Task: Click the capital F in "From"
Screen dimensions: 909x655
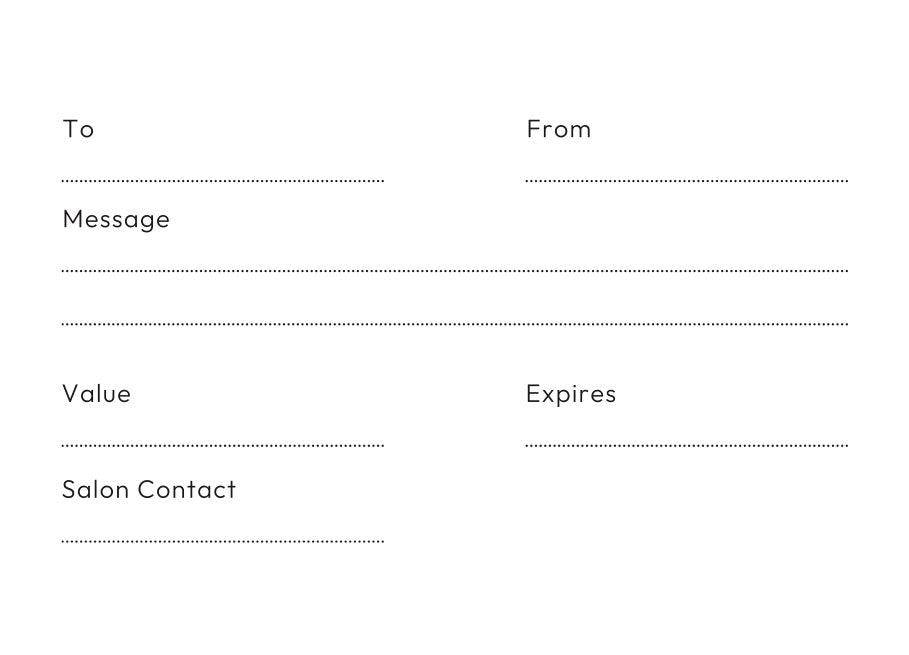Action: [533, 129]
